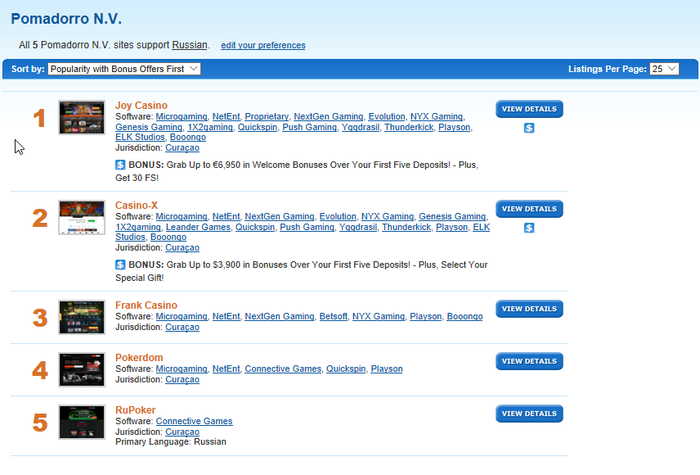
Task: Open the Frank Casino thumbnail
Action: [82, 317]
